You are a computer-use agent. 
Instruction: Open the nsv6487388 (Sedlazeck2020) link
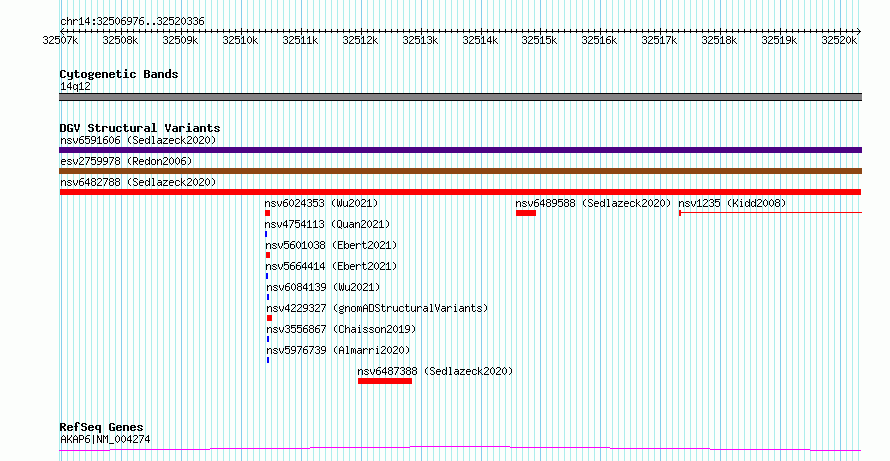(435, 371)
